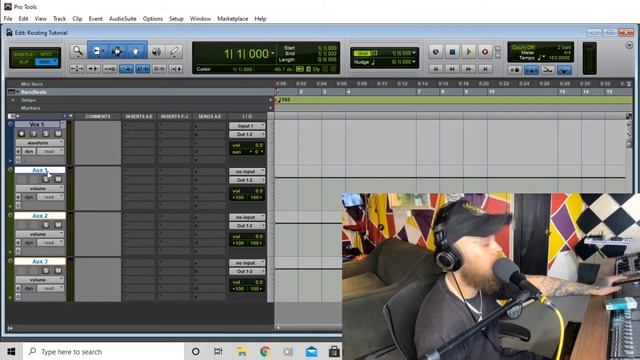Click the Record transport button
Image resolution: width=640 pixels, height=360 pixels.
[x=485, y=52]
